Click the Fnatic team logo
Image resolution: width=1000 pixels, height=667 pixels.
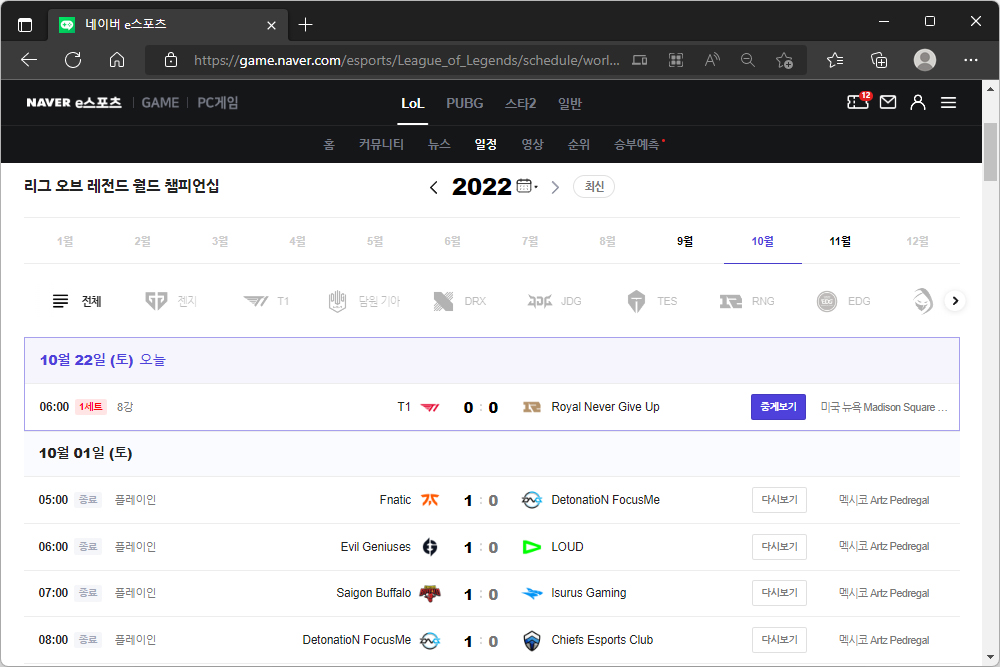(x=430, y=500)
